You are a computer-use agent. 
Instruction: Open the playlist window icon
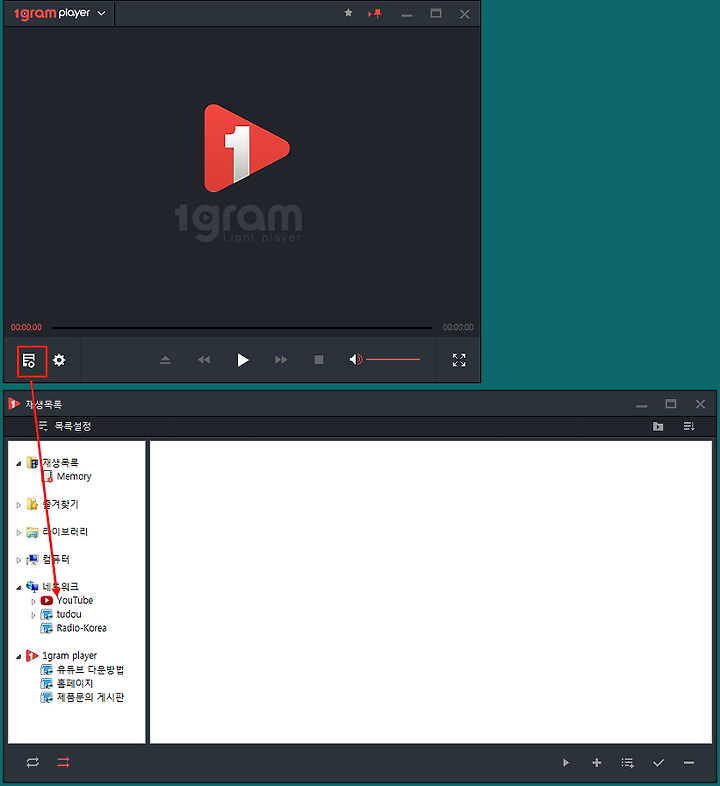(x=29, y=360)
